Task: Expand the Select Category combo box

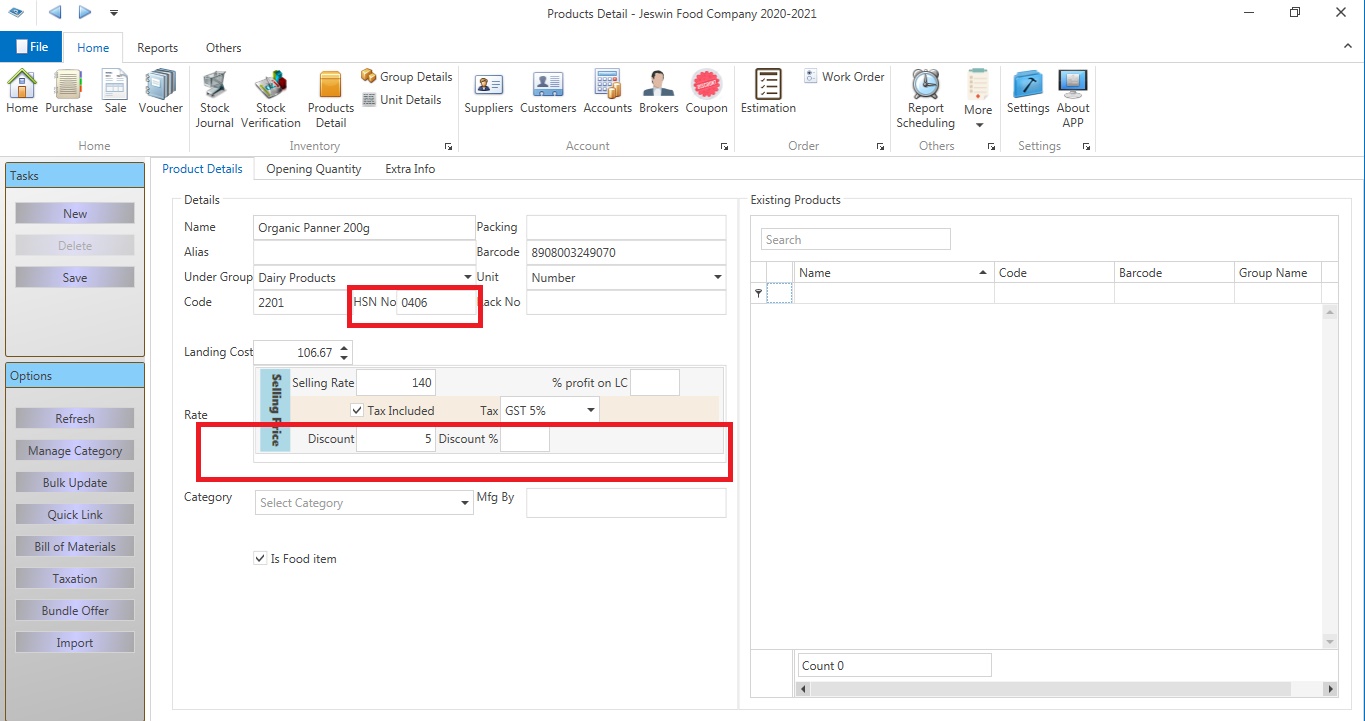Action: click(465, 503)
